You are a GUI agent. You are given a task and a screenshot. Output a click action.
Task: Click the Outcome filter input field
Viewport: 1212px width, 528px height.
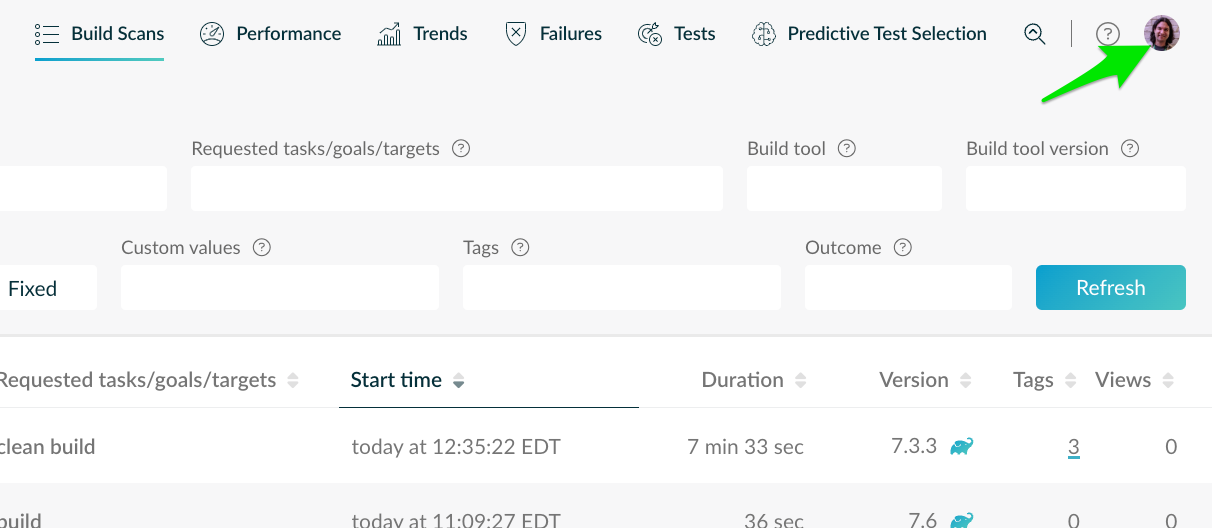(908, 288)
